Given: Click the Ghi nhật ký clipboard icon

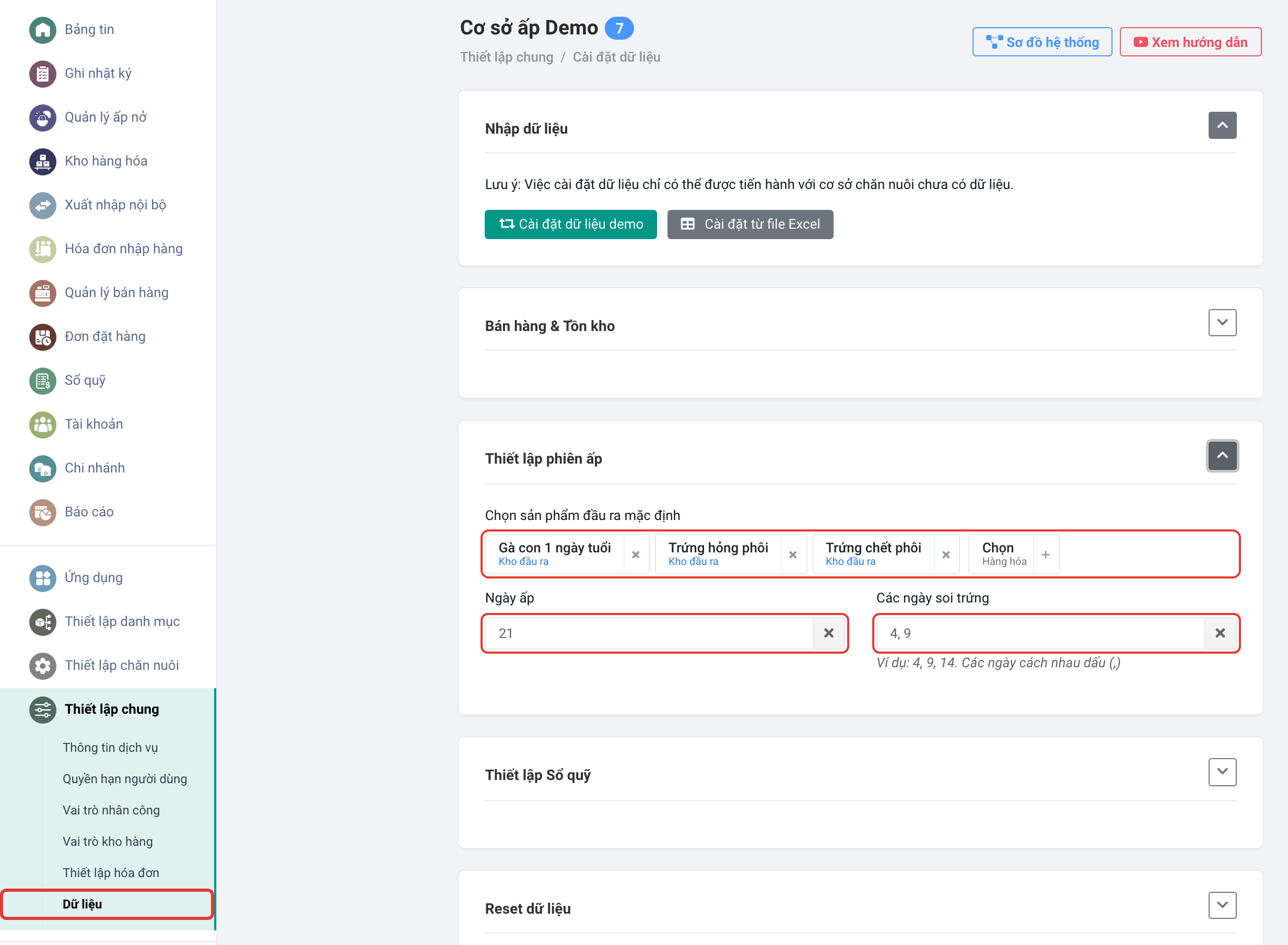Looking at the screenshot, I should click(x=42, y=74).
